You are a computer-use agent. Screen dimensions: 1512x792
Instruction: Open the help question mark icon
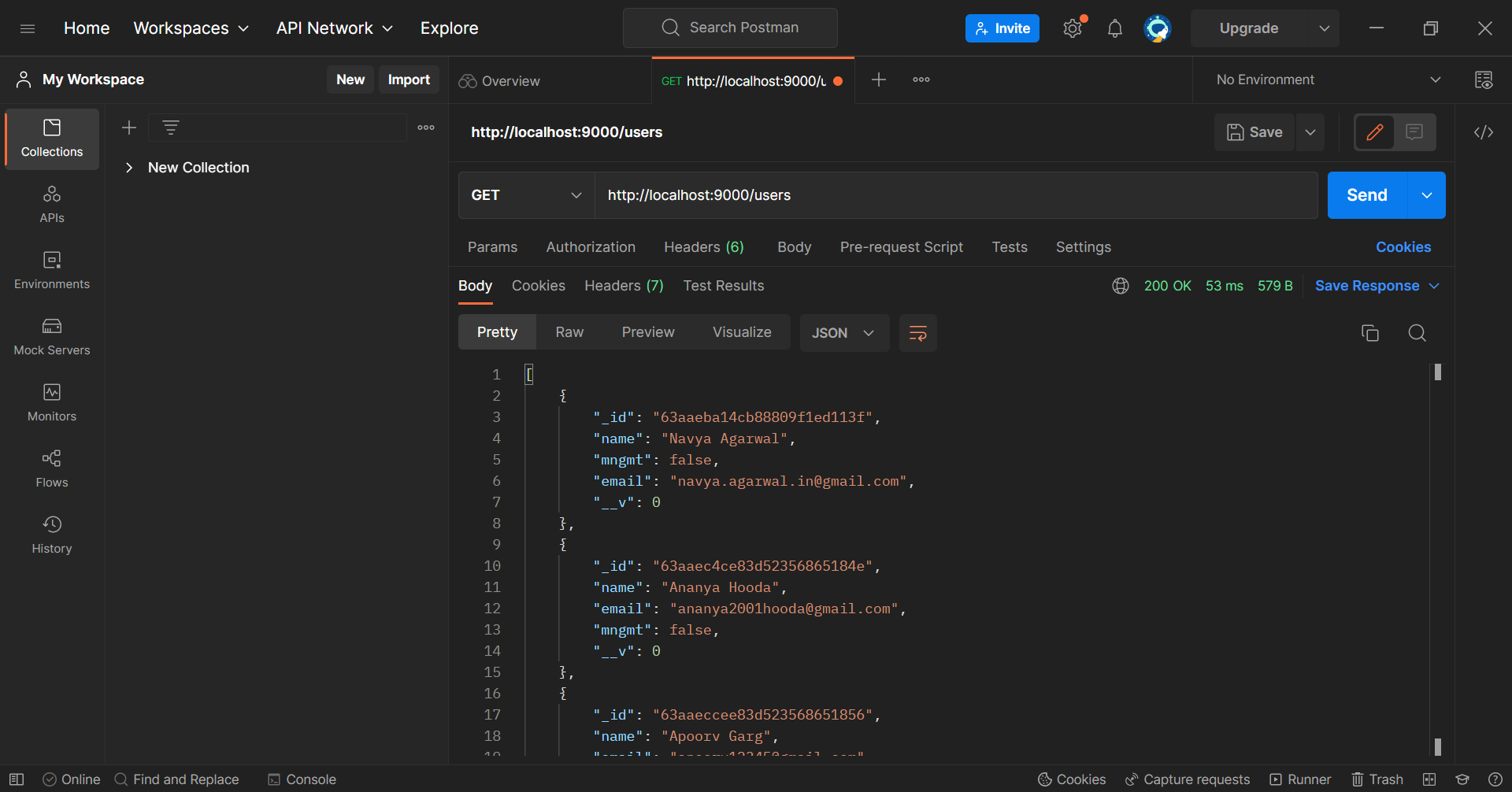(1495, 779)
